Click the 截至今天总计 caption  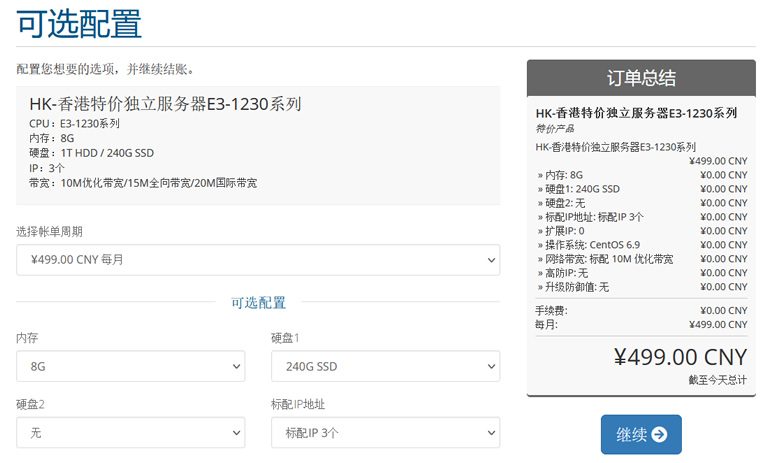pos(717,380)
